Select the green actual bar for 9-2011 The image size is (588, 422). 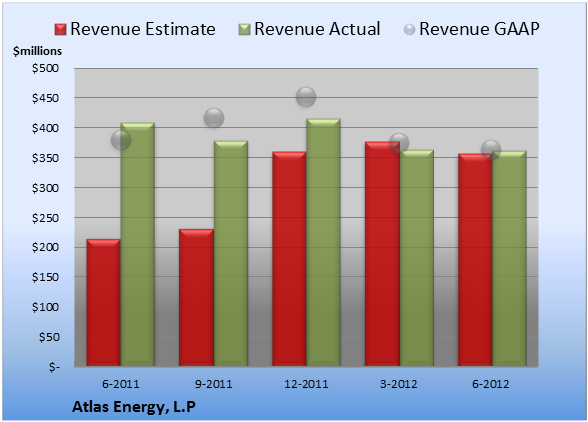click(231, 253)
